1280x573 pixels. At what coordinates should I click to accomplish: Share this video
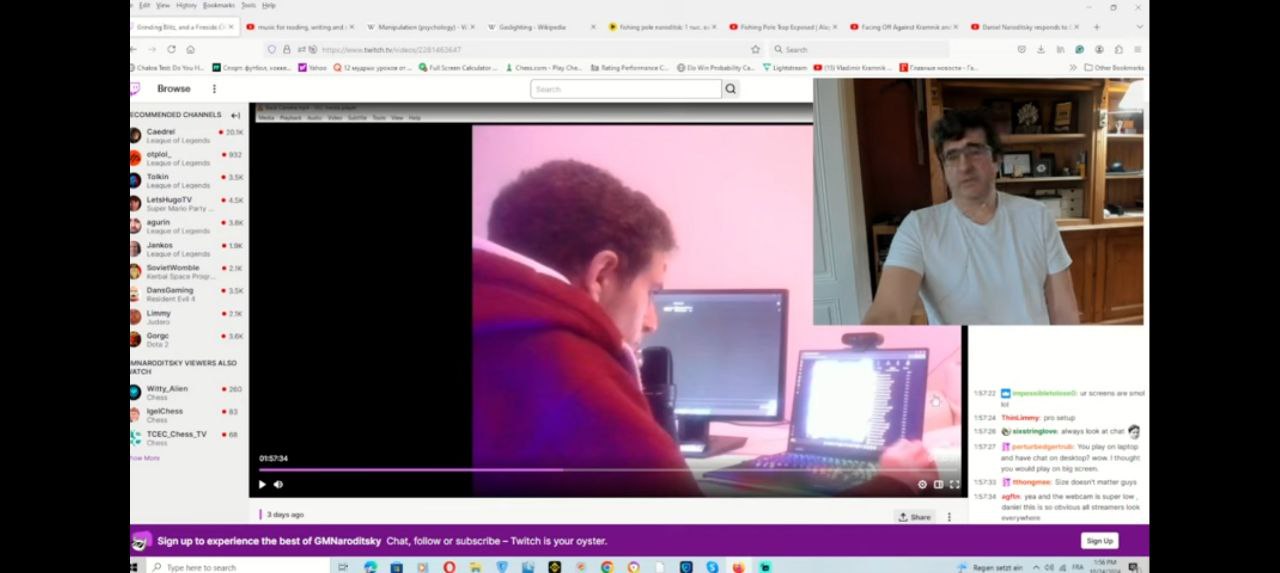(914, 517)
